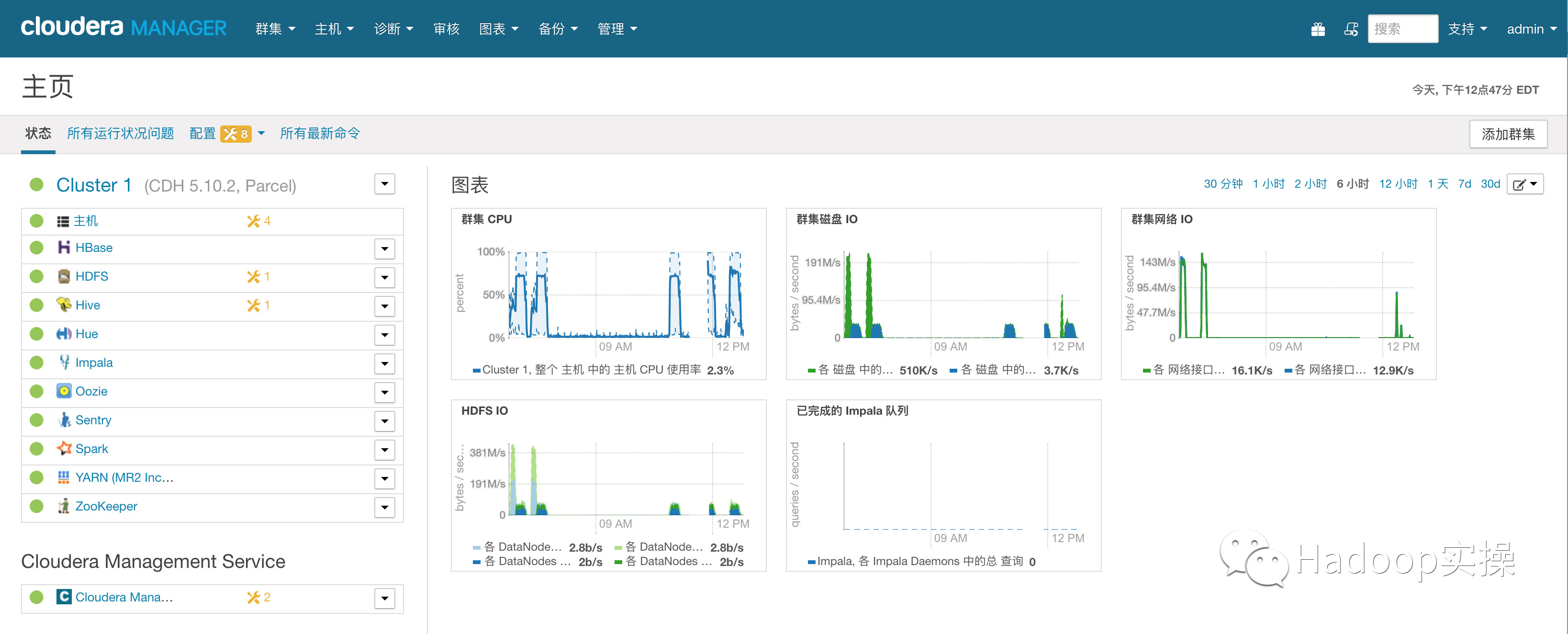
Task: Open the 主机 menu in navbar
Action: pos(334,29)
